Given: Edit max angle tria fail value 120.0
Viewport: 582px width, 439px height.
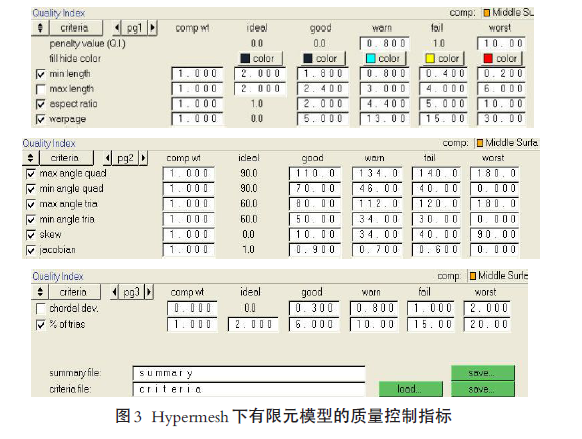Looking at the screenshot, I should click(x=436, y=204).
